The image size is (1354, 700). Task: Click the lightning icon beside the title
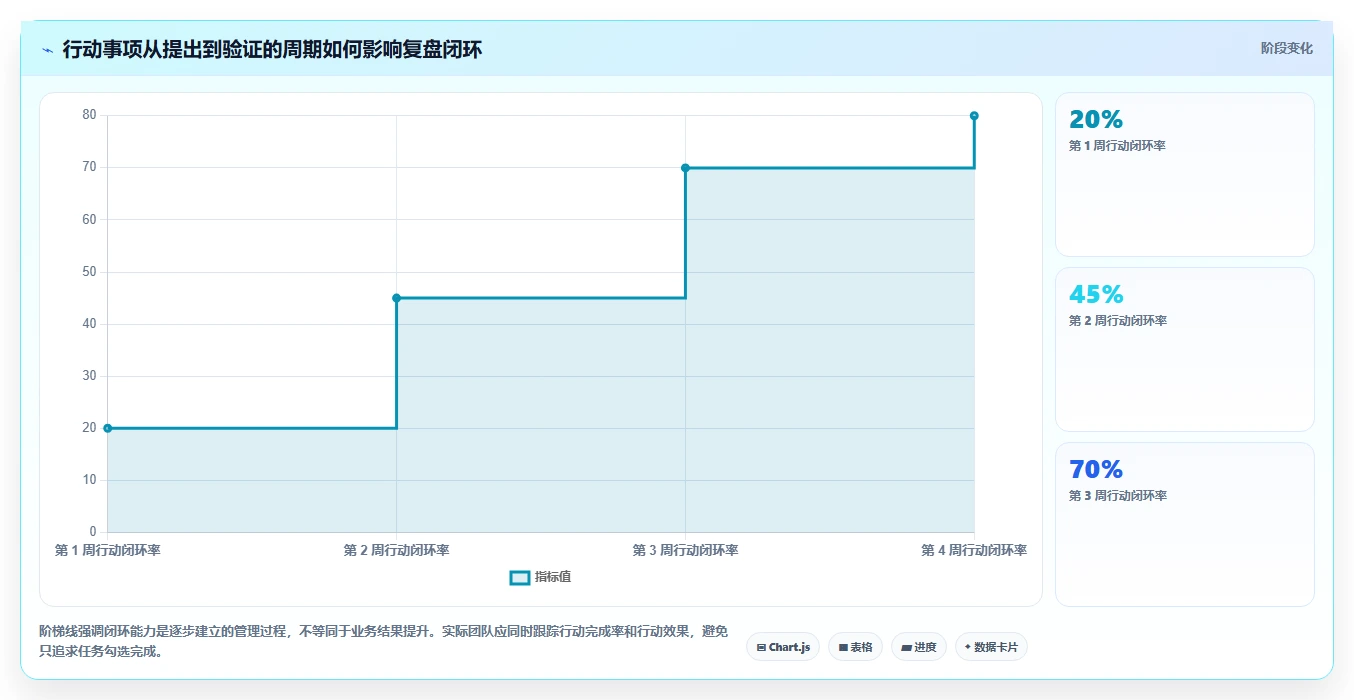point(48,49)
